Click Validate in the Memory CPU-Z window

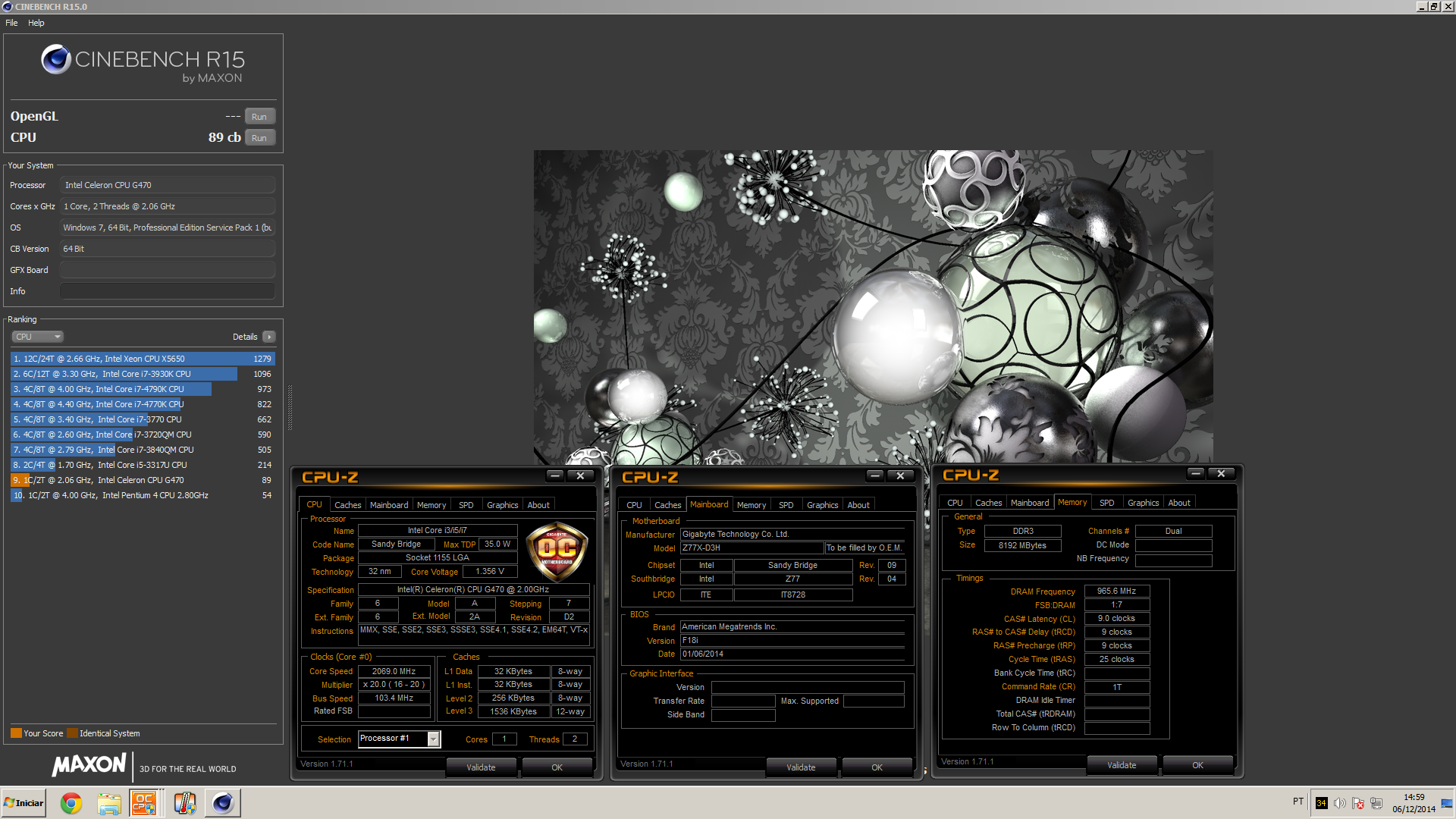pyautogui.click(x=1122, y=765)
